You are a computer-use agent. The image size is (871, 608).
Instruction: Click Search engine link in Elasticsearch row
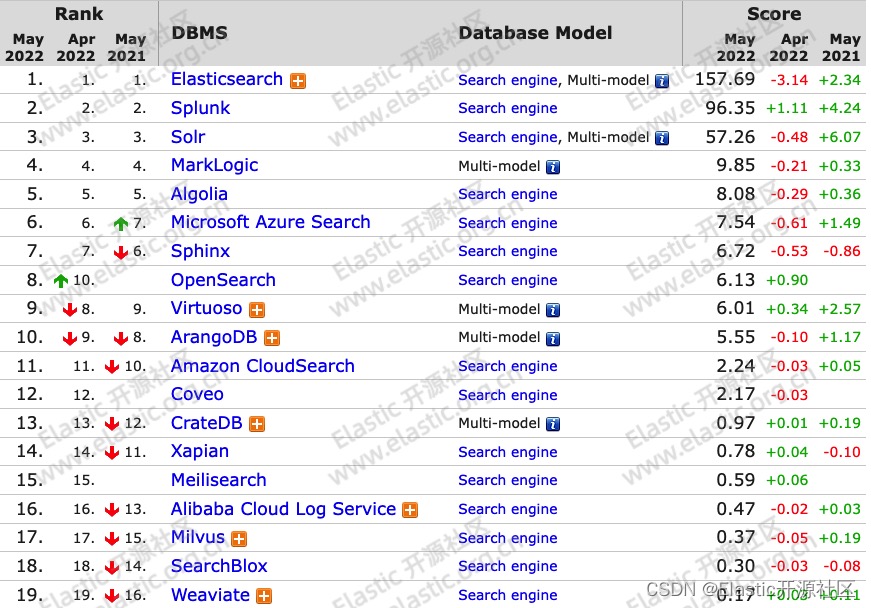click(508, 80)
